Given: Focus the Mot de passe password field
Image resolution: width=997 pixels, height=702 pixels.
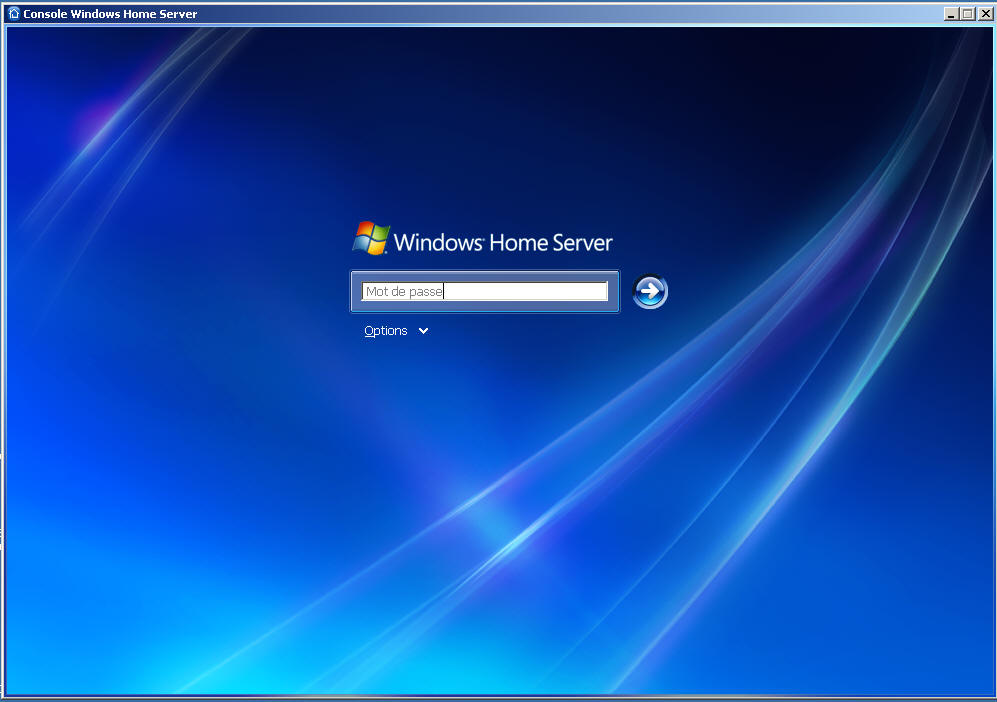Looking at the screenshot, I should click(484, 291).
